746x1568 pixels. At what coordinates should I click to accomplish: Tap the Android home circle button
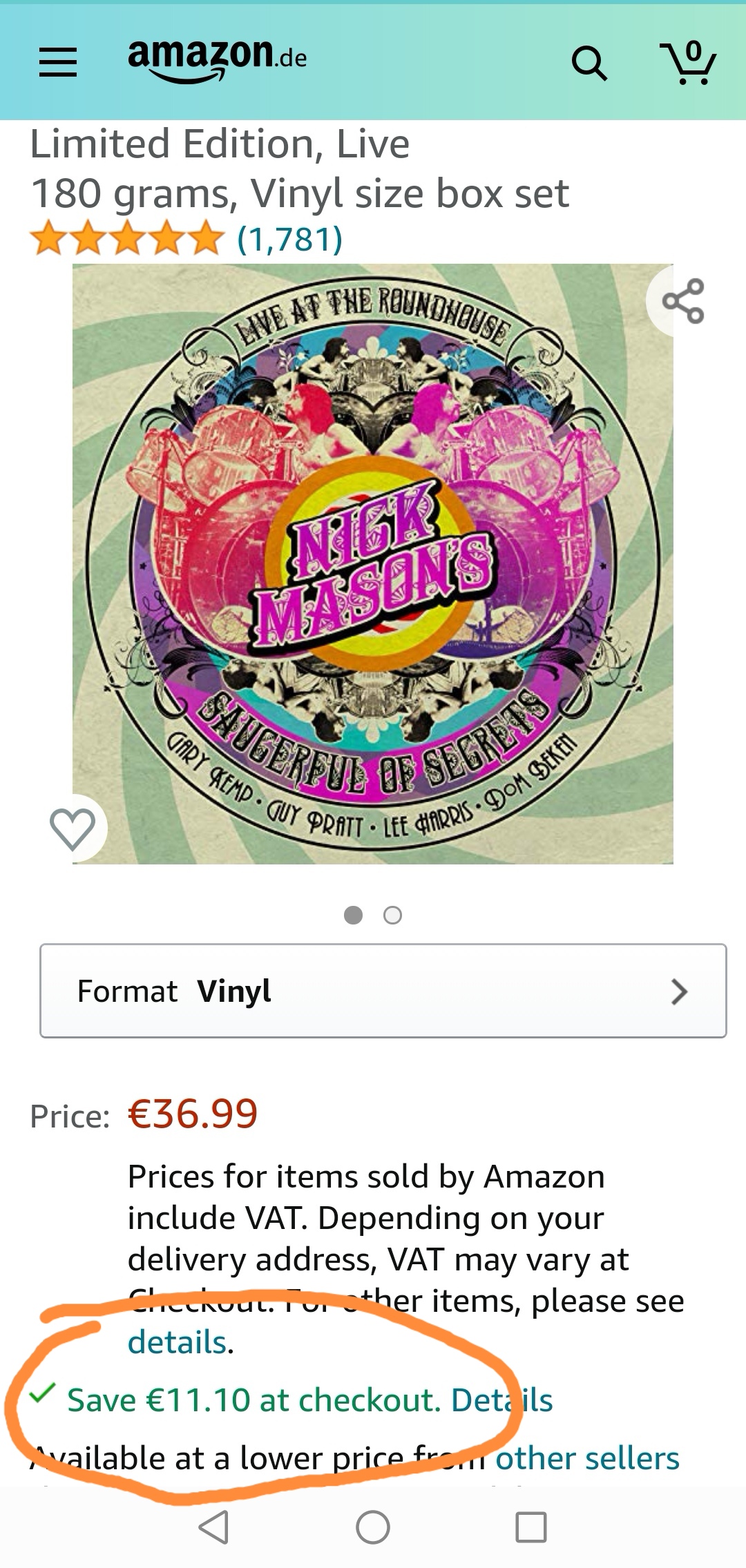[373, 1527]
